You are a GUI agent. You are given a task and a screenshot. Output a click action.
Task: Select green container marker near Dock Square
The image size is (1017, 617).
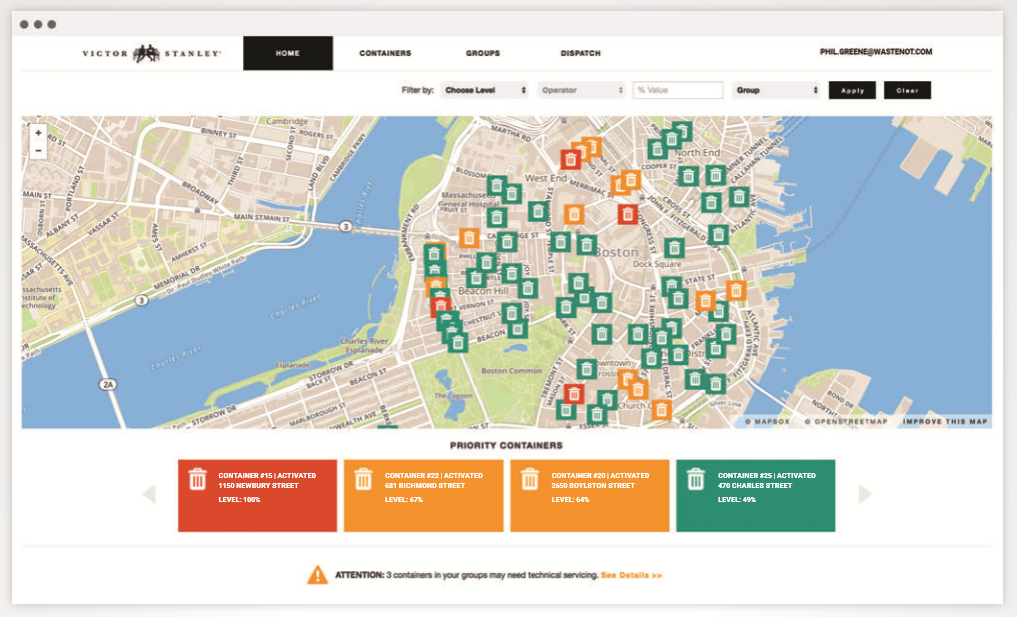click(675, 248)
